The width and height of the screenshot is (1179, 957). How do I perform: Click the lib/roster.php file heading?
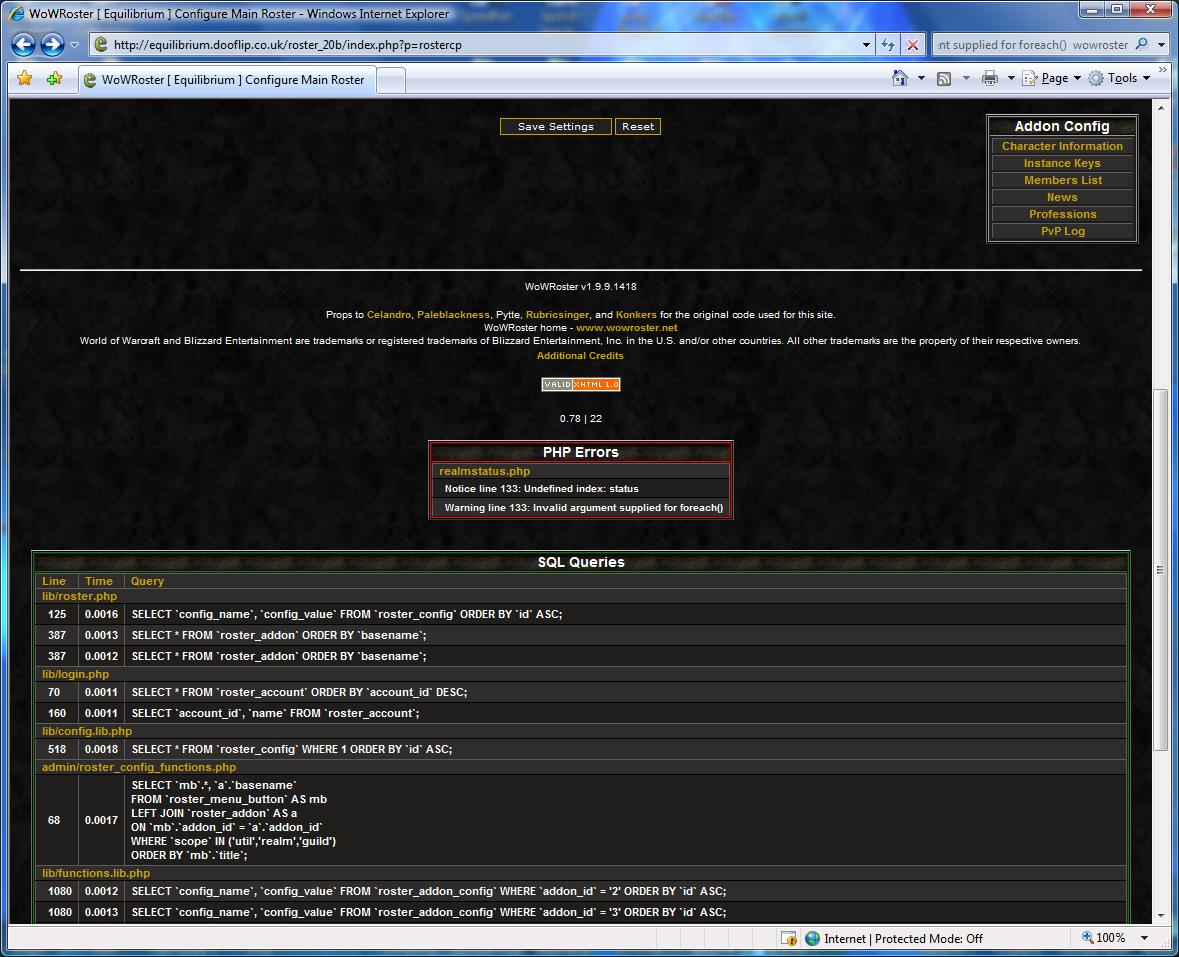pos(80,596)
